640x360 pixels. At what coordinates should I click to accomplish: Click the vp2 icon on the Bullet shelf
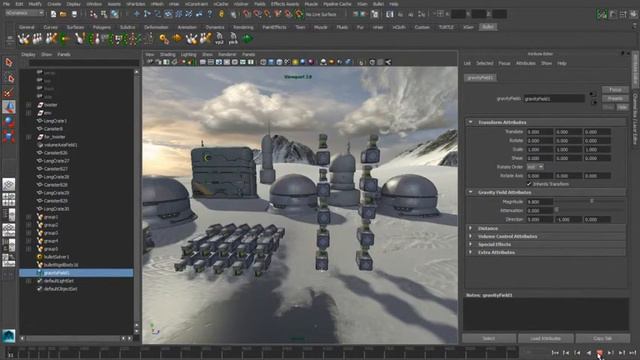click(220, 39)
